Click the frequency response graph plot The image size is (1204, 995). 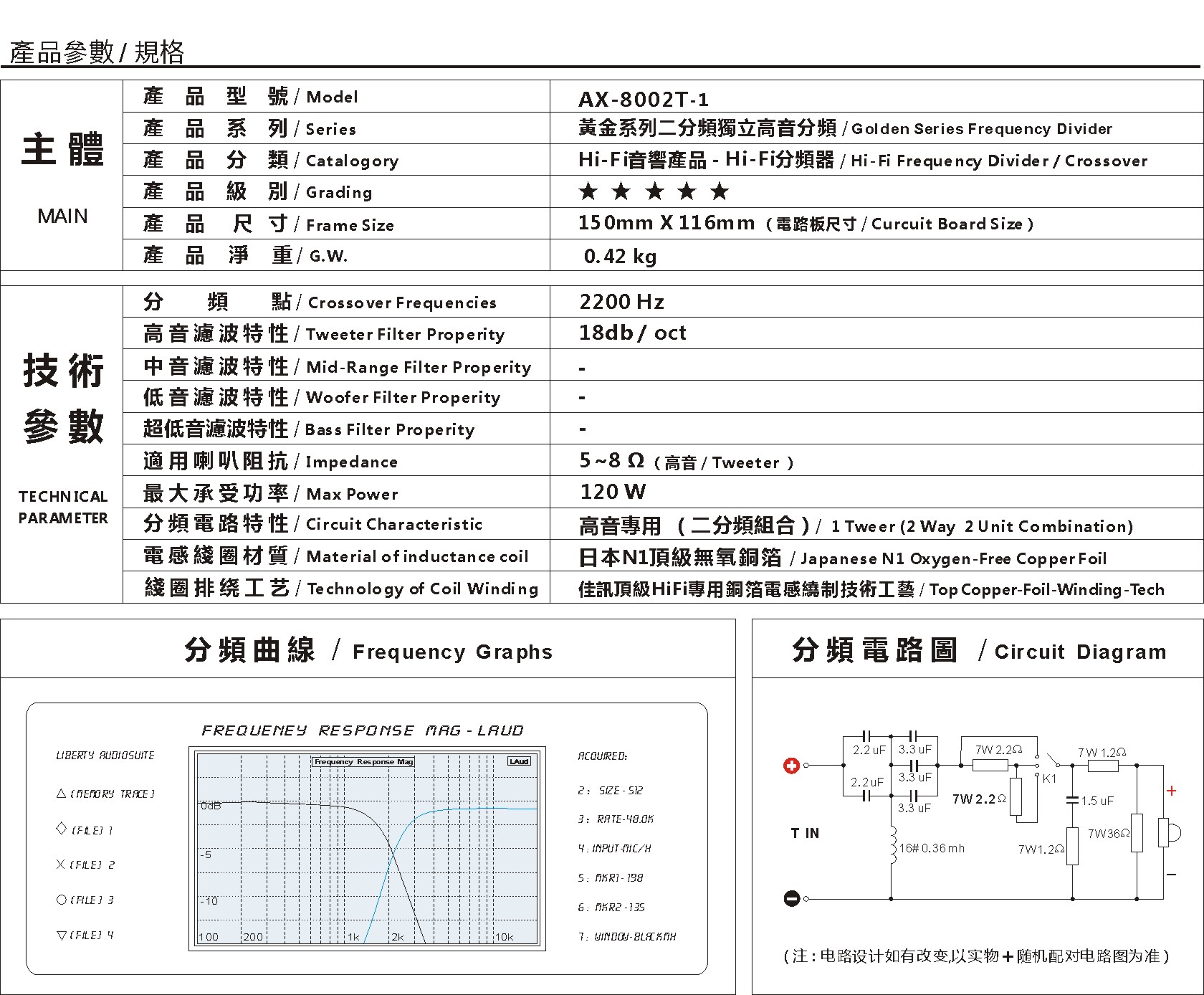coord(367,849)
